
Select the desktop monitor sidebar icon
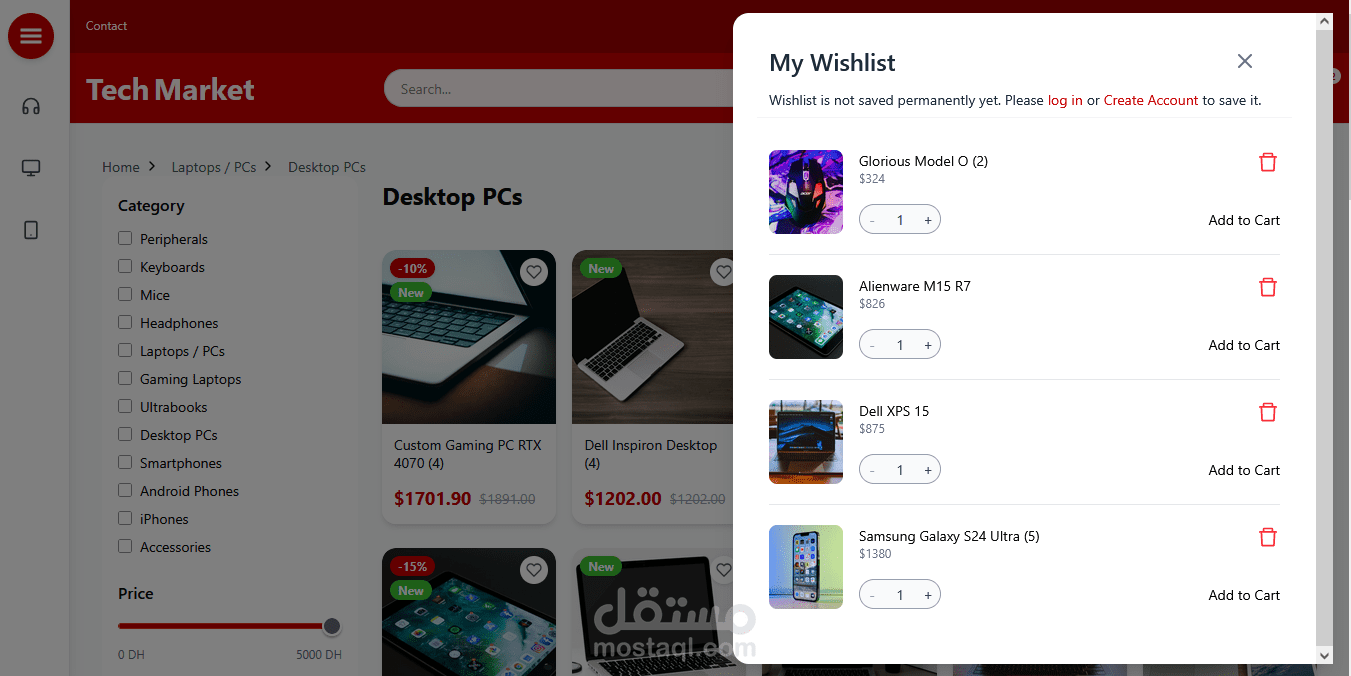31,168
